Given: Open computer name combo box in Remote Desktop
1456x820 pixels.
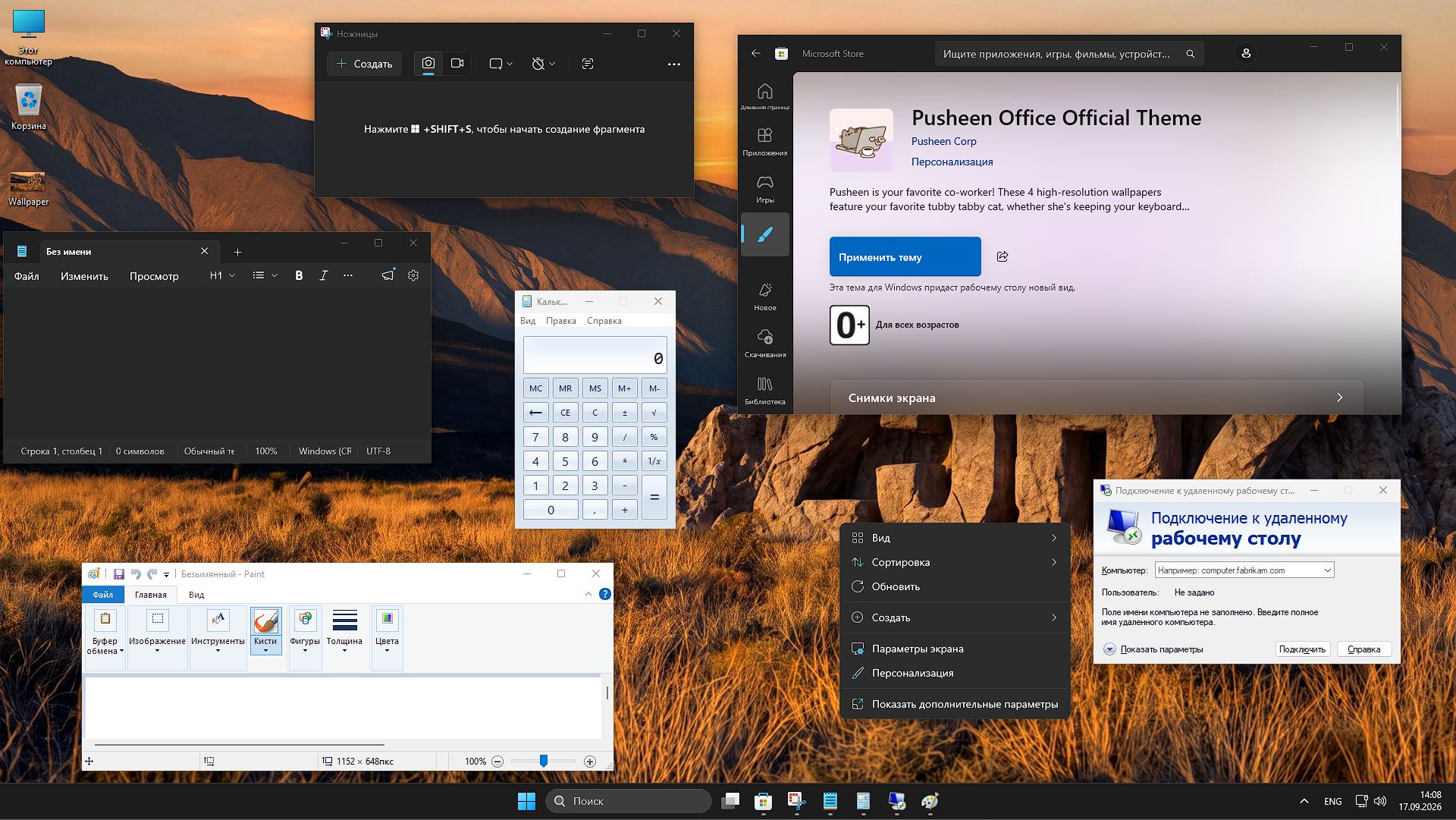Looking at the screenshot, I should (1244, 570).
